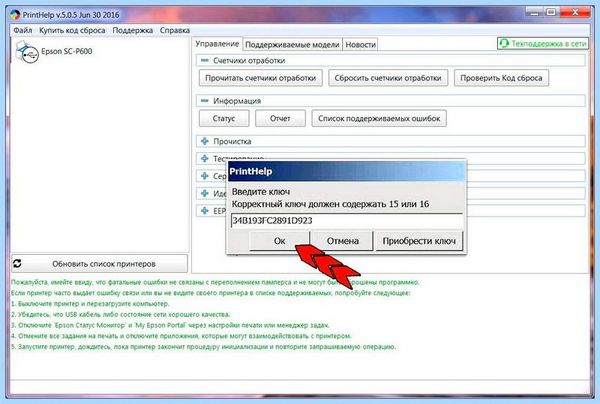Expand the section starting with Иде
The width and height of the screenshot is (600, 404).
[205, 193]
